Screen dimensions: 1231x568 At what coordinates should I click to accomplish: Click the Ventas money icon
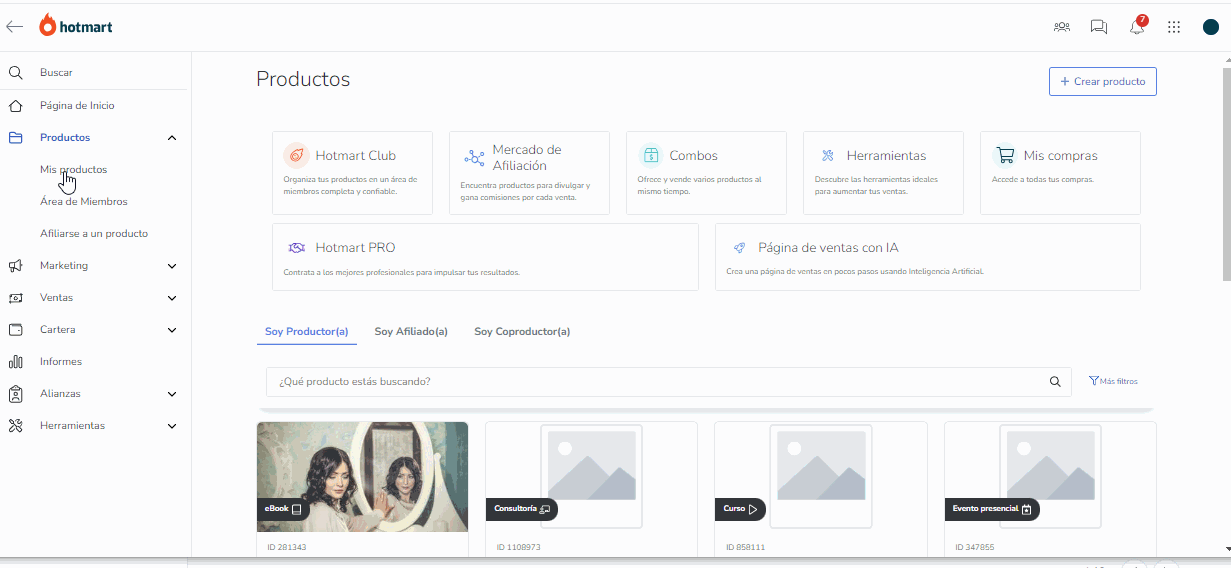[x=15, y=298]
